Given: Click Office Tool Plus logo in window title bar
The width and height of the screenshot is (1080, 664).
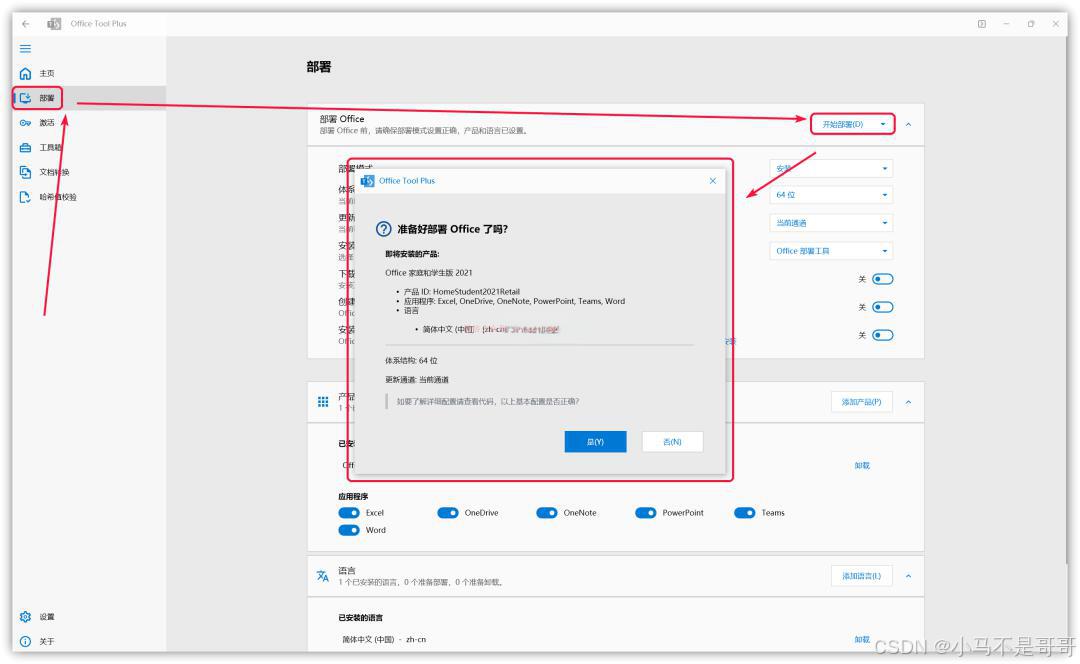Looking at the screenshot, I should (54, 23).
